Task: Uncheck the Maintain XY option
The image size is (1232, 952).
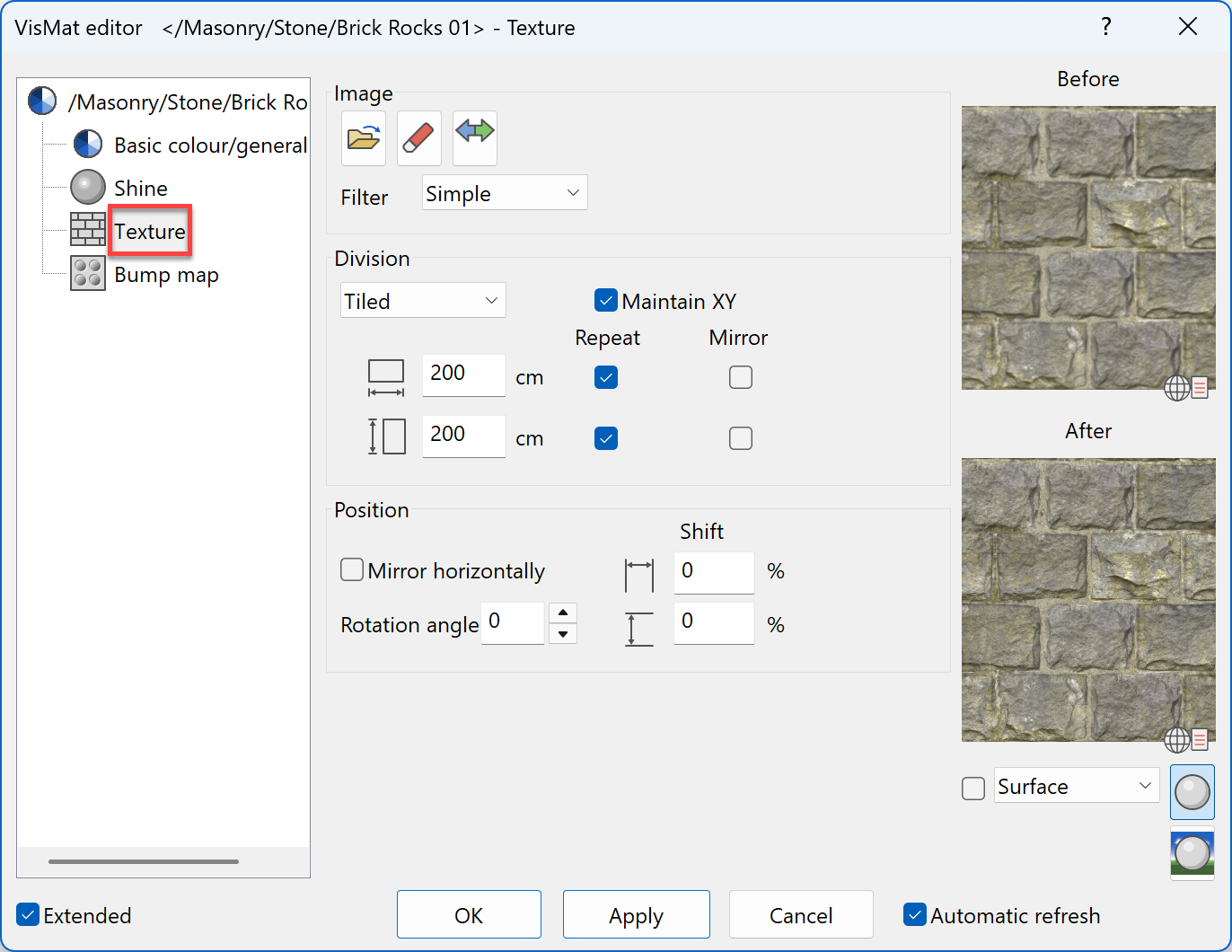Action: click(605, 300)
